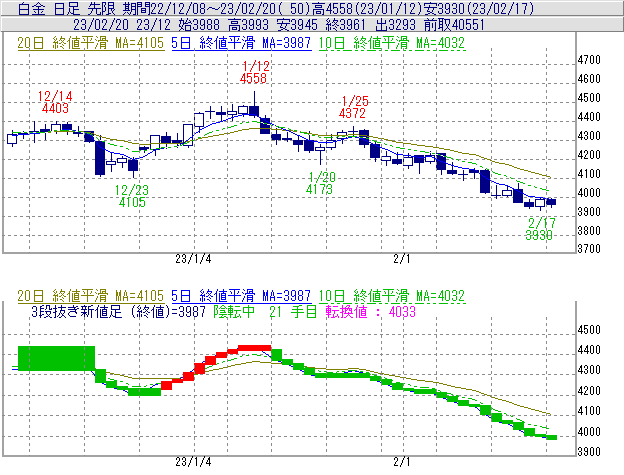Click the last candlestick on the top chart

pyautogui.click(x=551, y=202)
